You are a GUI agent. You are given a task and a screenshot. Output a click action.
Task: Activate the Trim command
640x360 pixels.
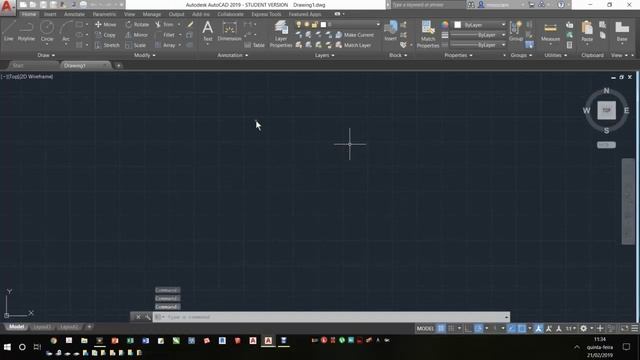coord(164,24)
